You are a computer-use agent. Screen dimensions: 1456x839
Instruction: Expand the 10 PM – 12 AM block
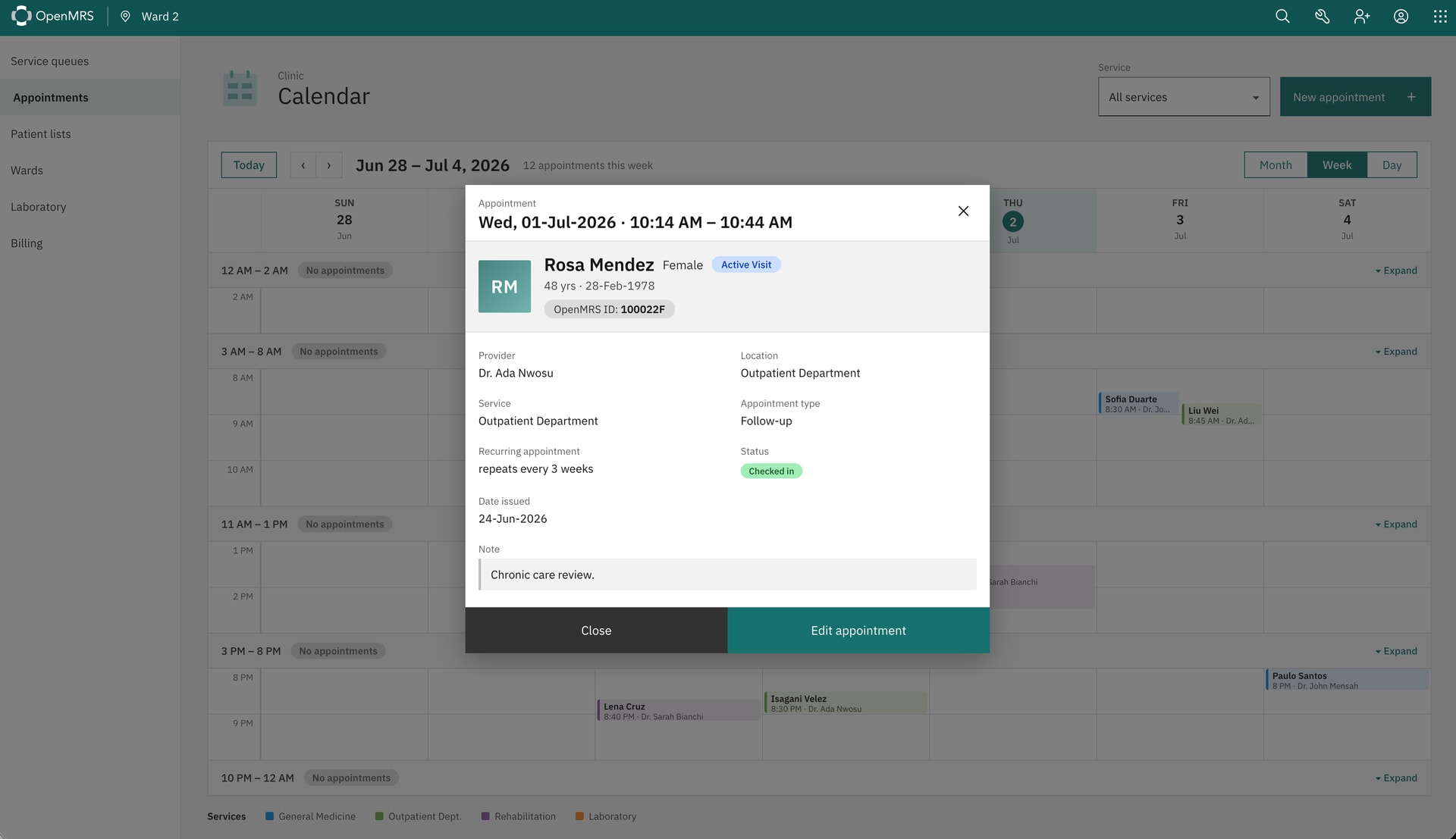click(x=1395, y=778)
